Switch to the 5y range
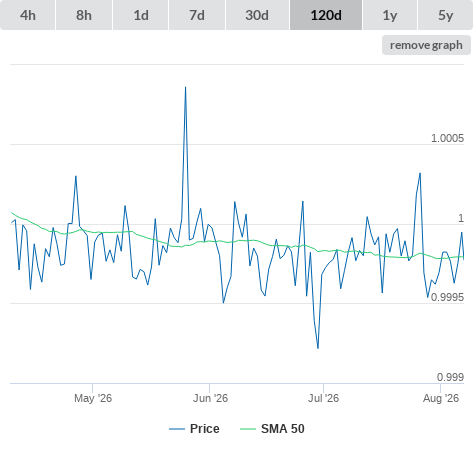Viewport: 474px width, 455px height. click(x=445, y=15)
